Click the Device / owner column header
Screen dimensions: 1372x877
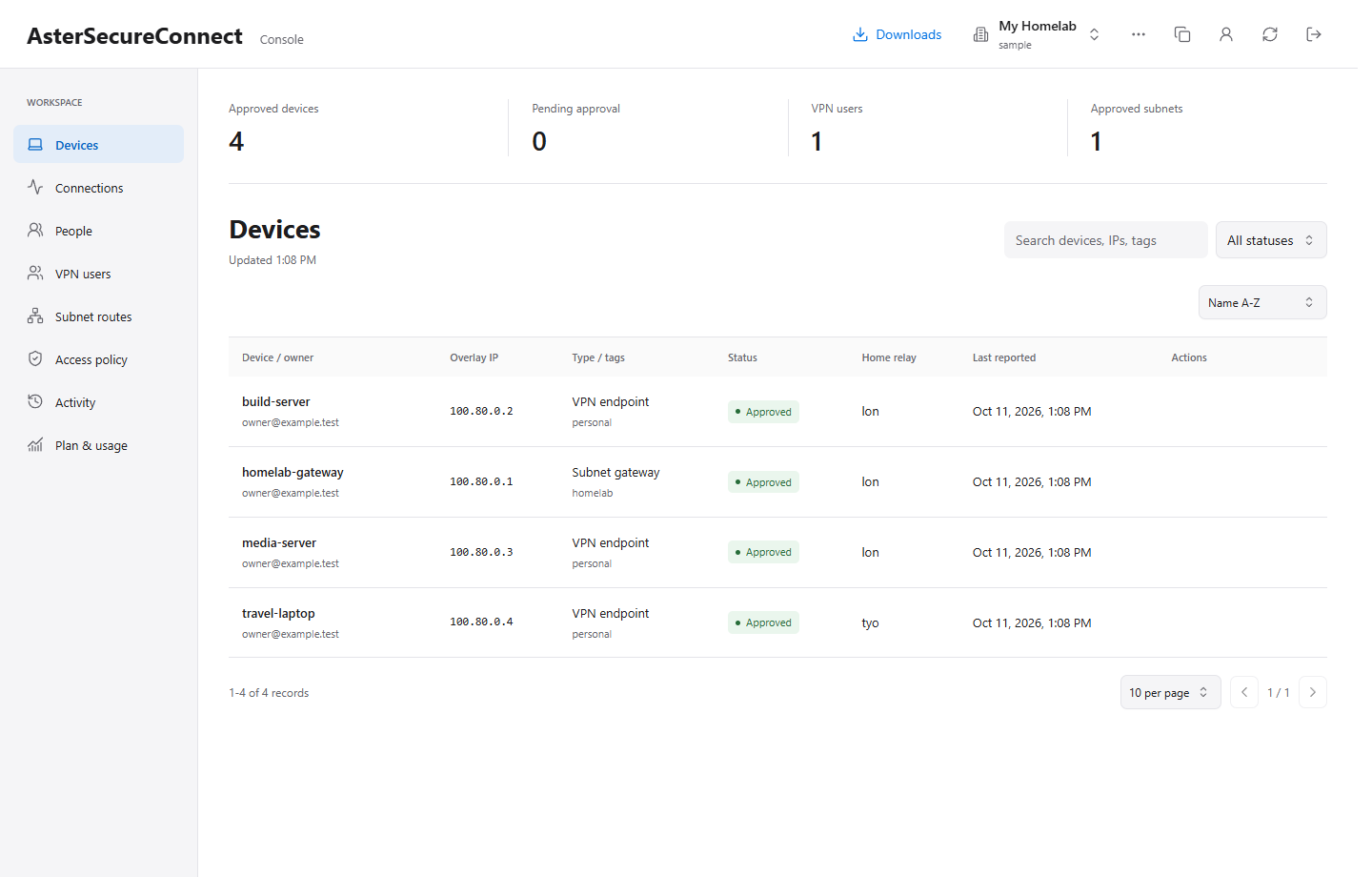coord(277,357)
